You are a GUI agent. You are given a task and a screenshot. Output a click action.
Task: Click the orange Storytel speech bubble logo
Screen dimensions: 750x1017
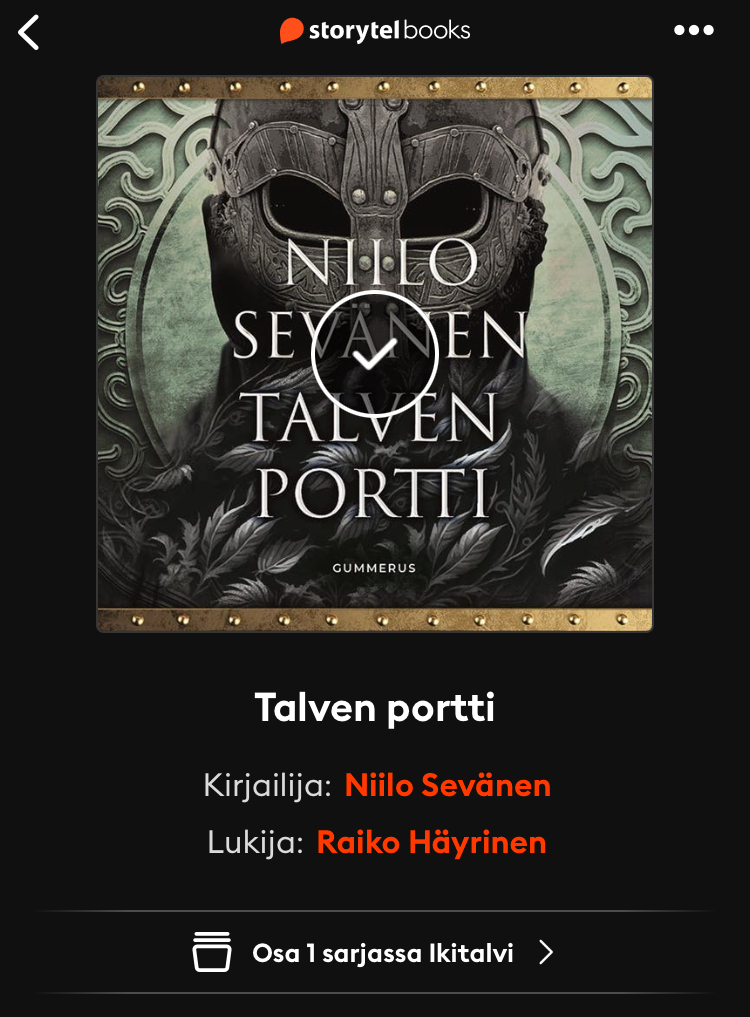tap(291, 30)
